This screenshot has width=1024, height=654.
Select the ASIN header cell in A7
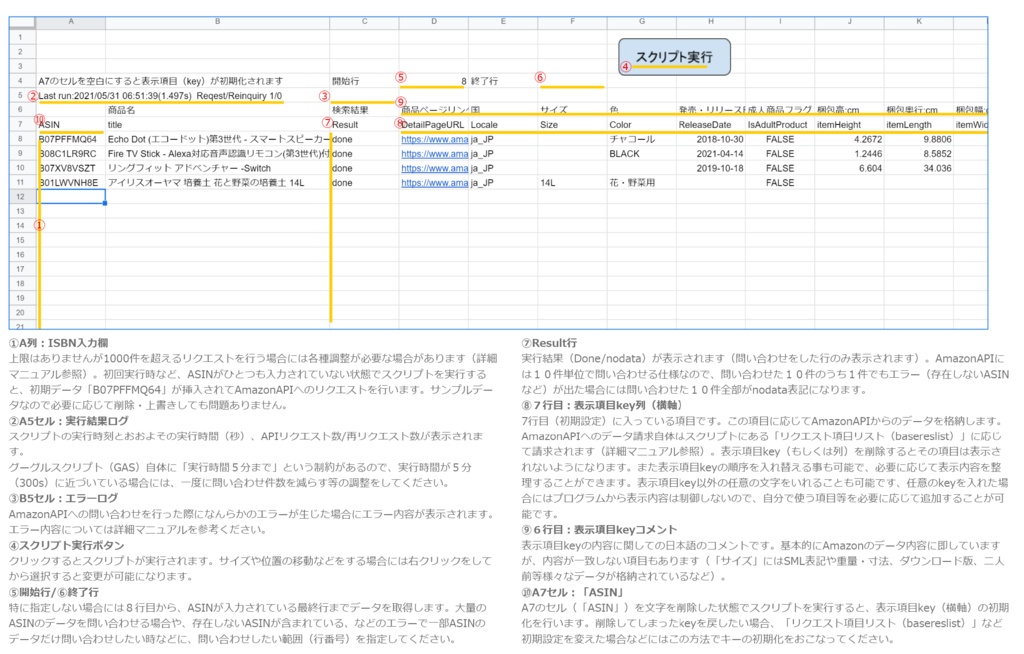coord(70,126)
